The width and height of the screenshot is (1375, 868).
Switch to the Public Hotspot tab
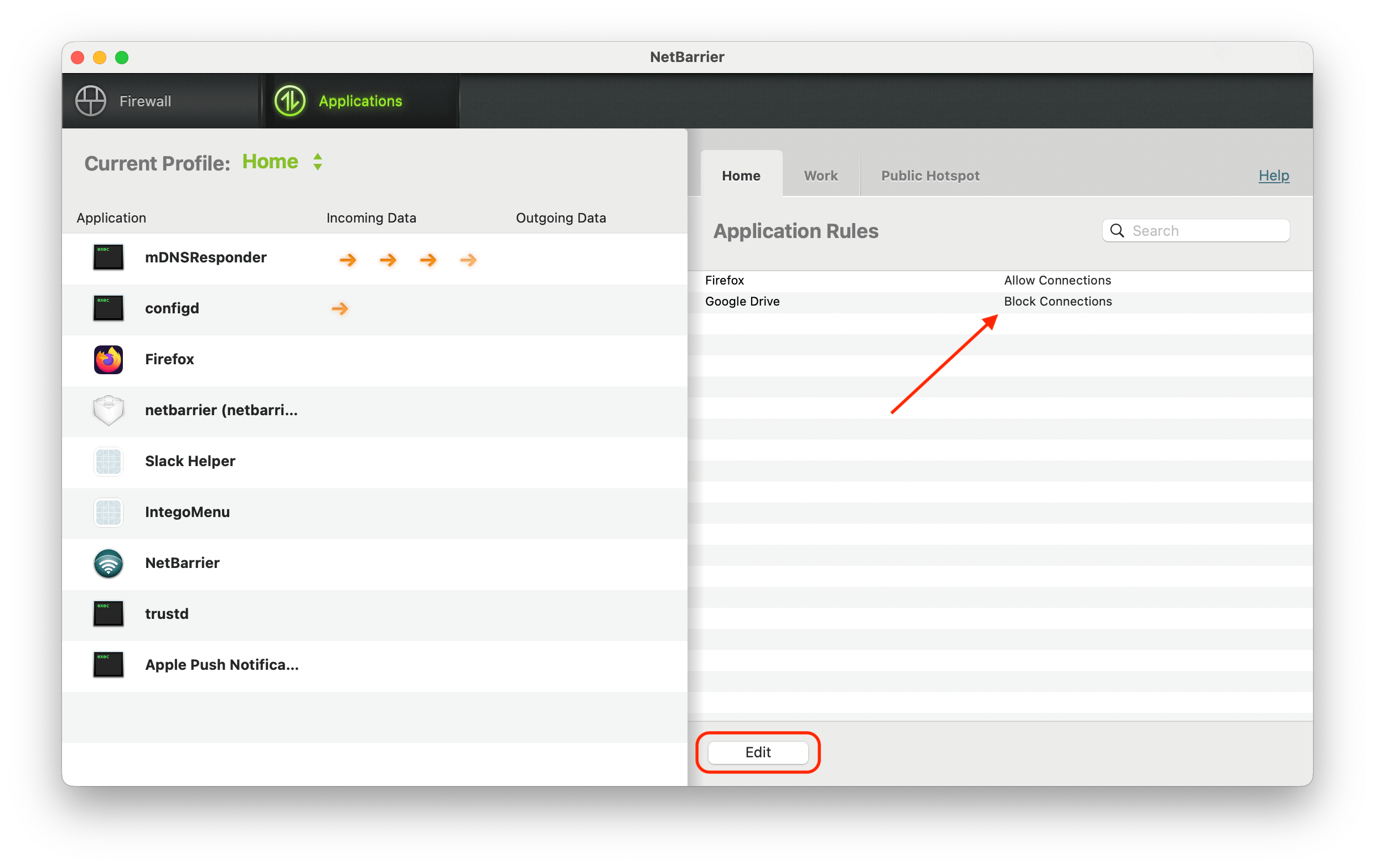[x=929, y=175]
